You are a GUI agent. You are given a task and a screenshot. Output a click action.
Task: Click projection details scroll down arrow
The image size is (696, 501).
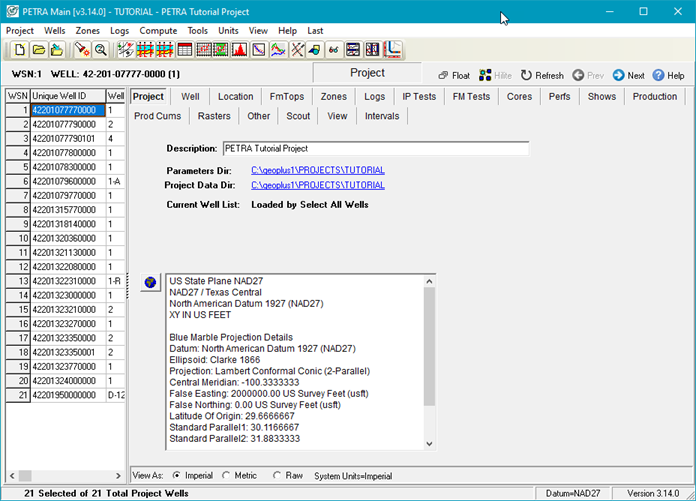point(429,444)
